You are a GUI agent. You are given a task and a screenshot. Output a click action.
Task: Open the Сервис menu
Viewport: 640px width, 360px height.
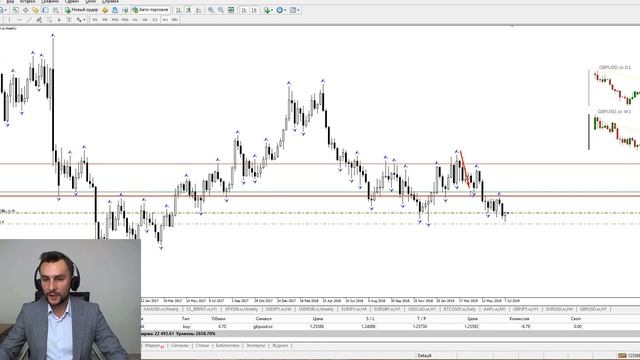tap(72, 2)
